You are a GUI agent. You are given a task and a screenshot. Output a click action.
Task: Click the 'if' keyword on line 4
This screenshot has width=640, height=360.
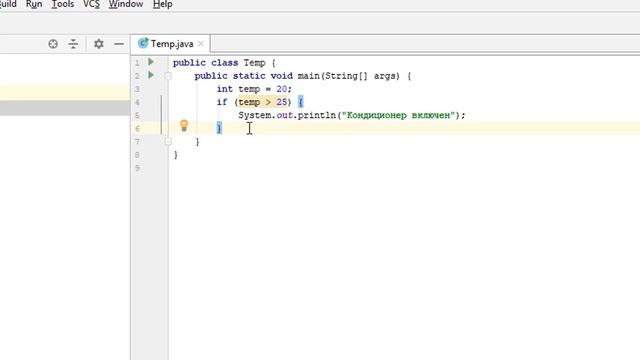(x=222, y=102)
